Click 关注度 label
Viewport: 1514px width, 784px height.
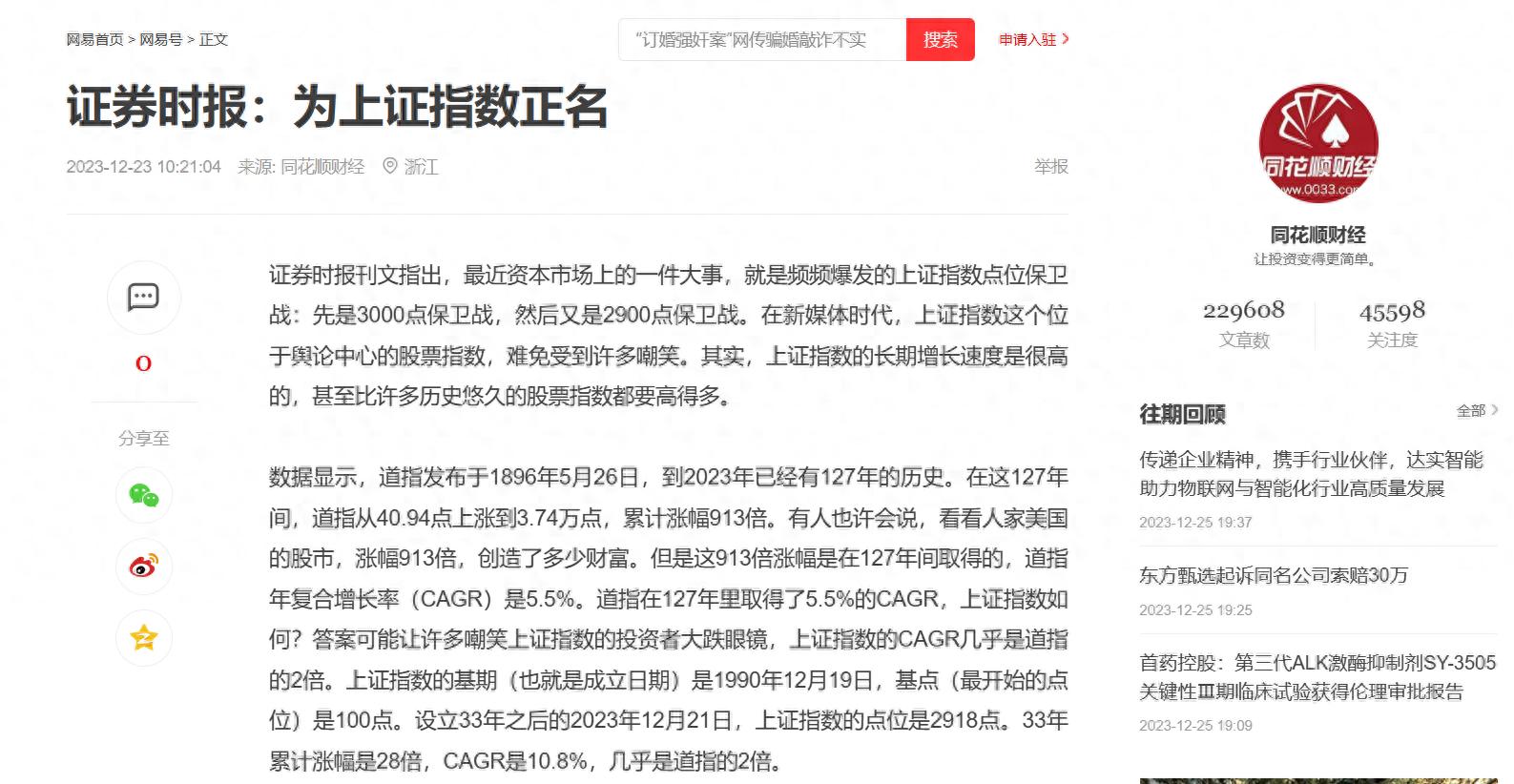coord(1392,340)
